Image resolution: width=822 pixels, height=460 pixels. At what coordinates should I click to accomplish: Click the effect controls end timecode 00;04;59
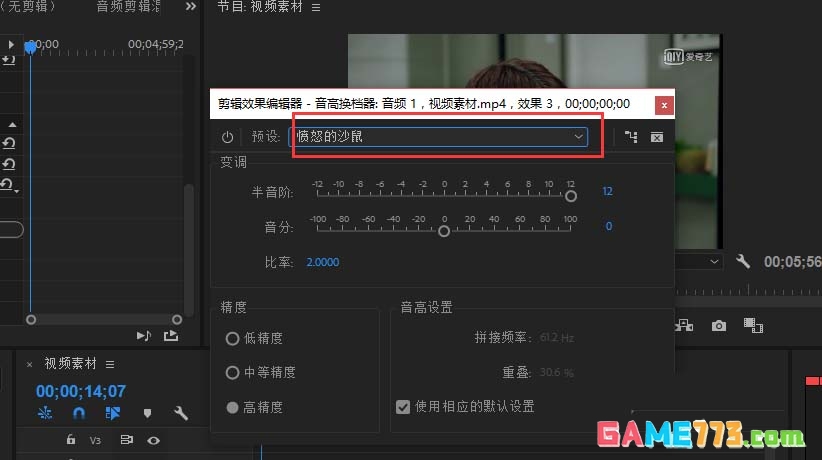pos(156,45)
